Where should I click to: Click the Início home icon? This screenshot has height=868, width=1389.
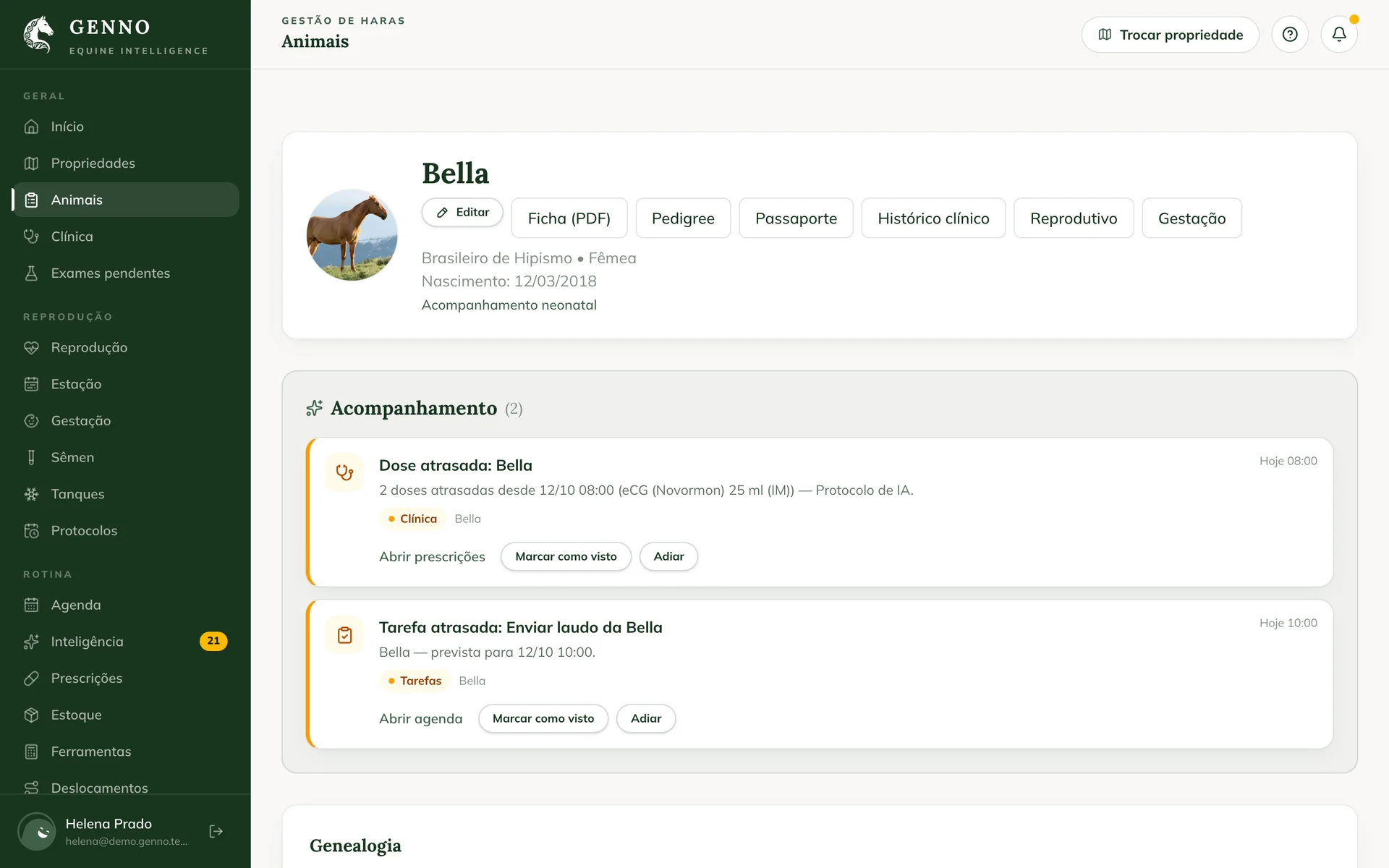pos(31,127)
